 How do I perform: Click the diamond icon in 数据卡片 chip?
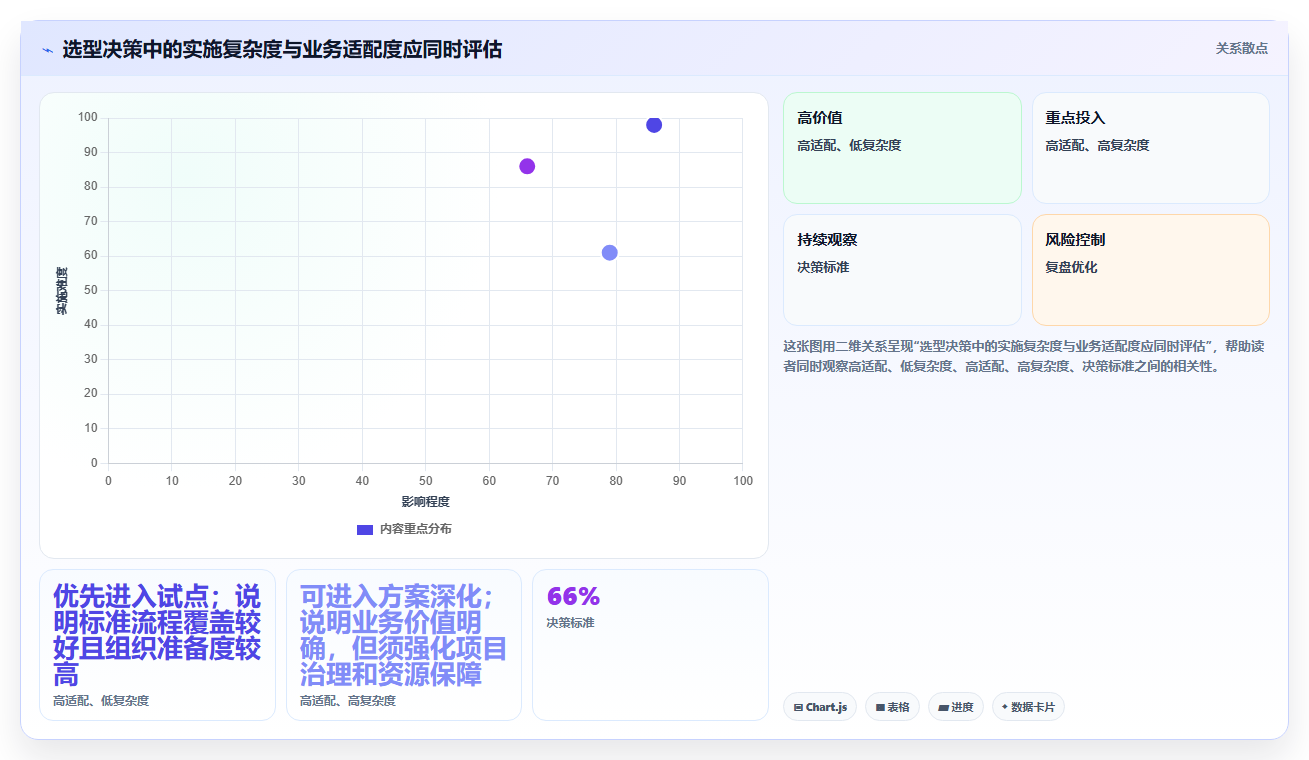1004,707
